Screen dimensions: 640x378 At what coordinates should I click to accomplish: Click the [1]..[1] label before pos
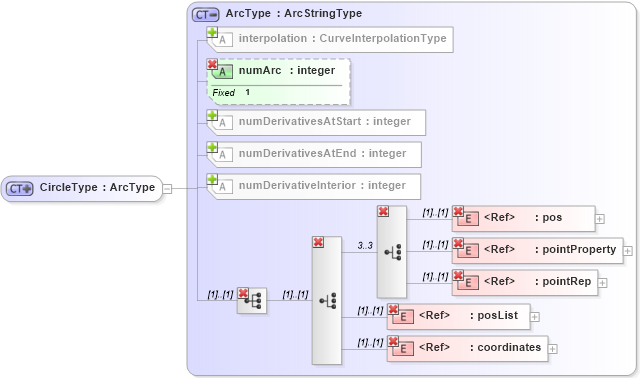(436, 212)
